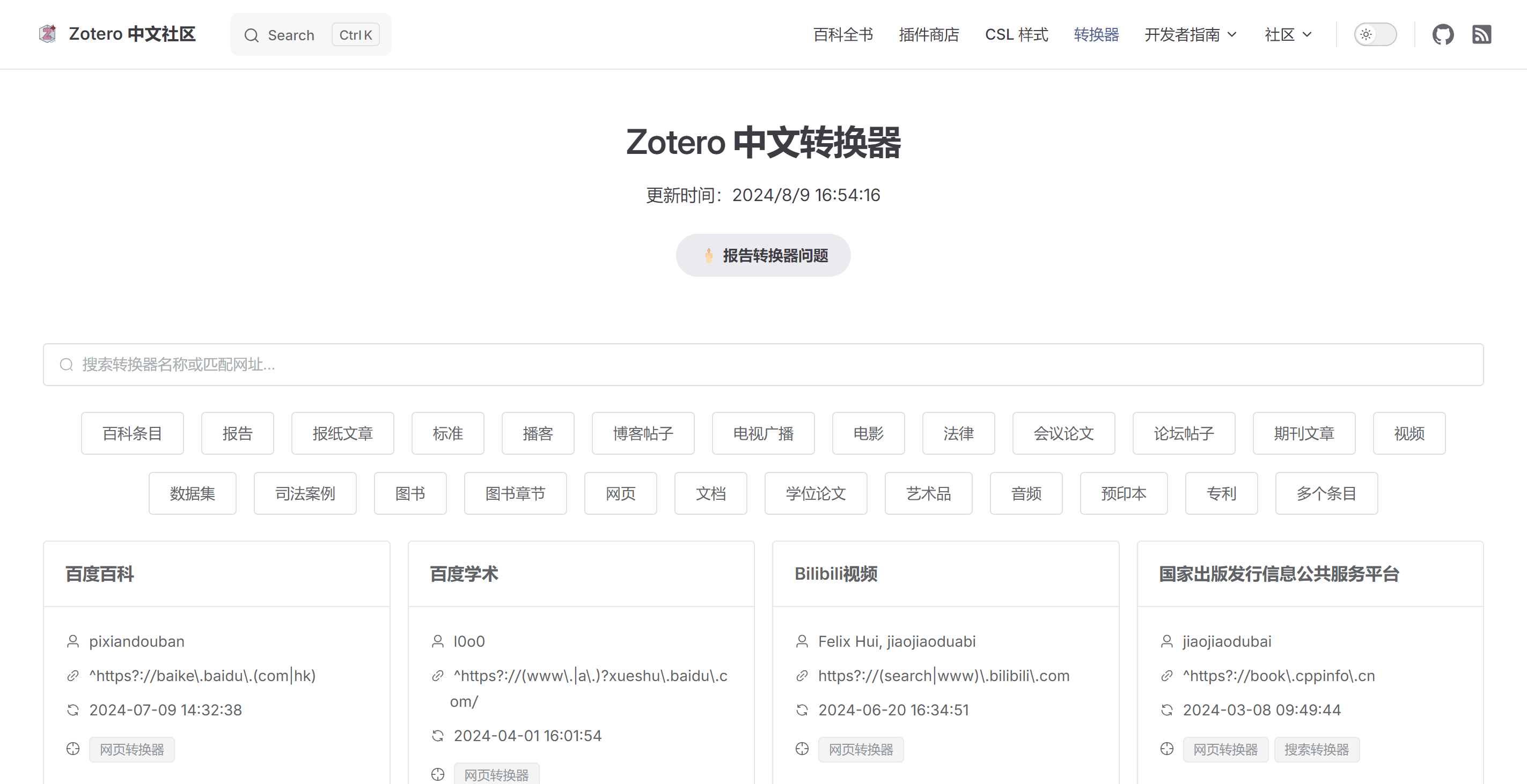This screenshot has height=784, width=1527.
Task: Filter by 会议论文 tag
Action: (1064, 433)
